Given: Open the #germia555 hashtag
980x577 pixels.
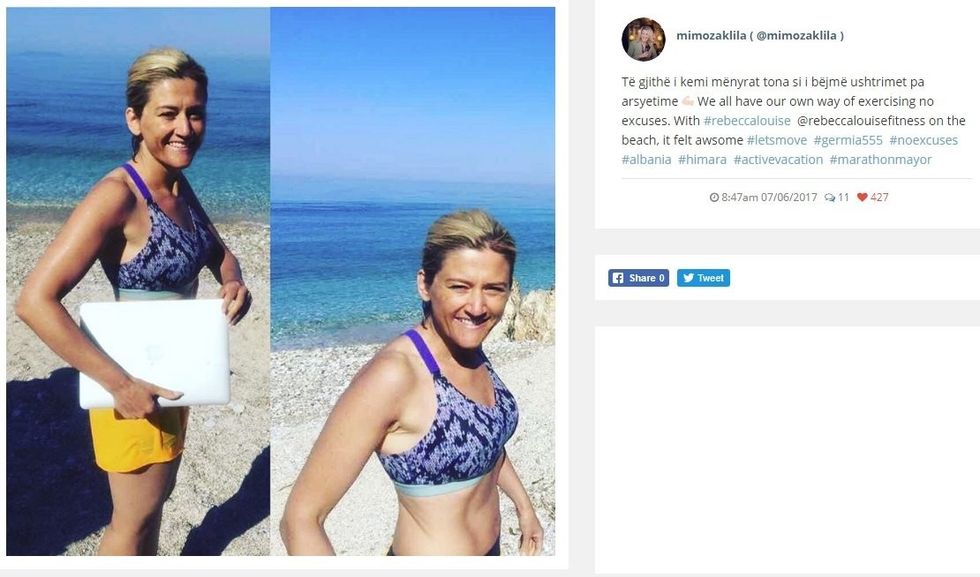Looking at the screenshot, I should [x=848, y=140].
